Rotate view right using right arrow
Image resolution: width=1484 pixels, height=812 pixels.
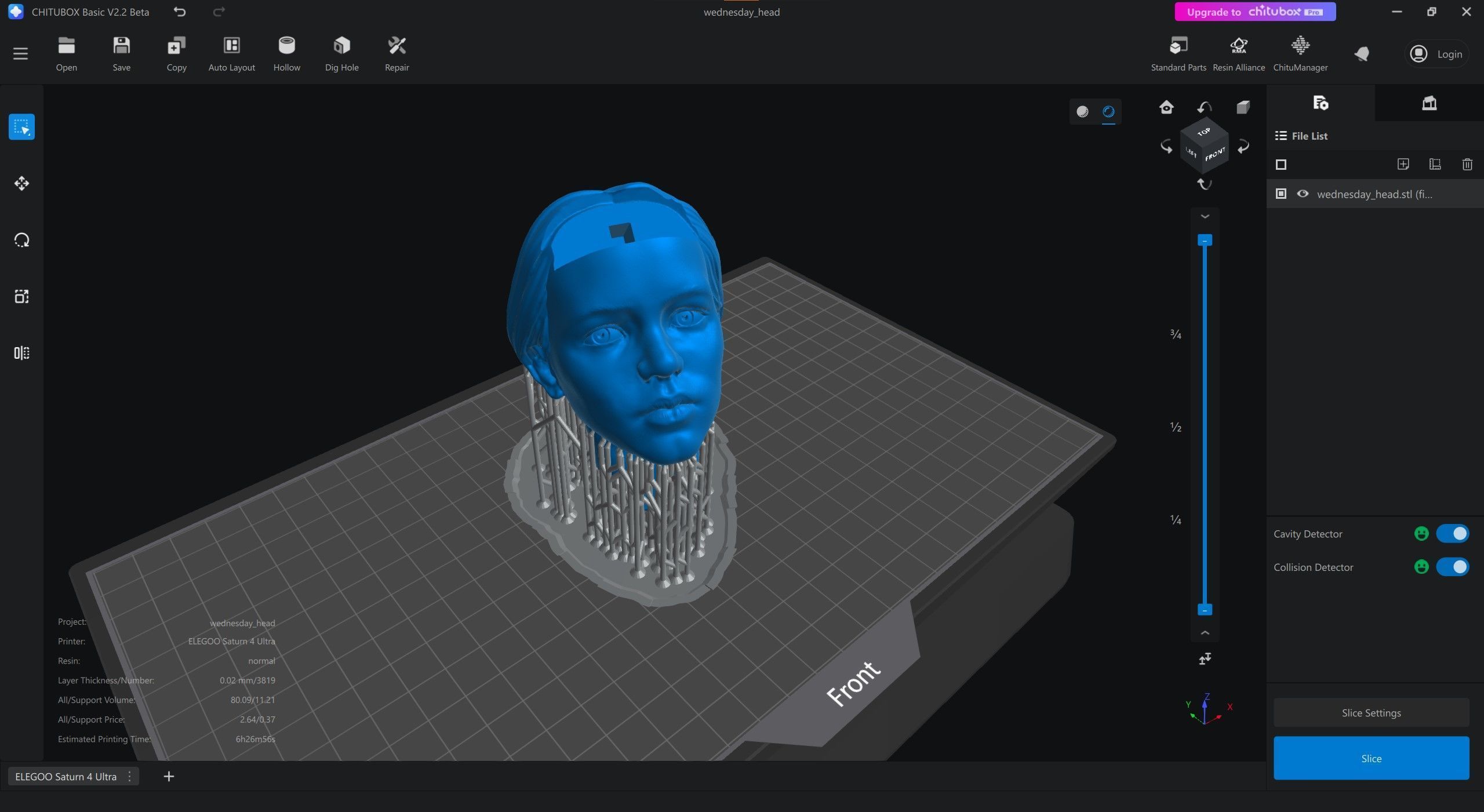click(x=1243, y=146)
